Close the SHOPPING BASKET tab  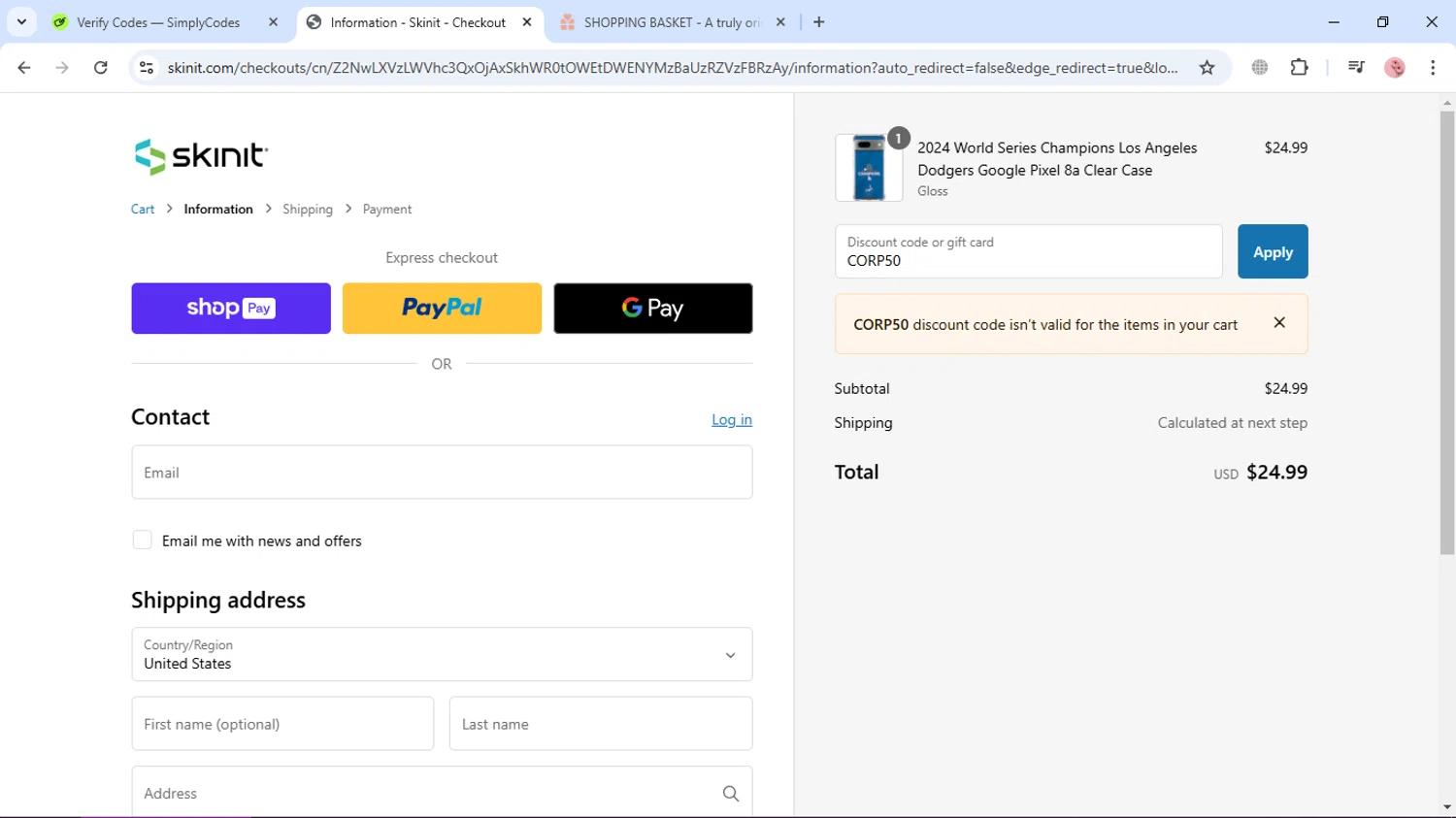tap(780, 22)
